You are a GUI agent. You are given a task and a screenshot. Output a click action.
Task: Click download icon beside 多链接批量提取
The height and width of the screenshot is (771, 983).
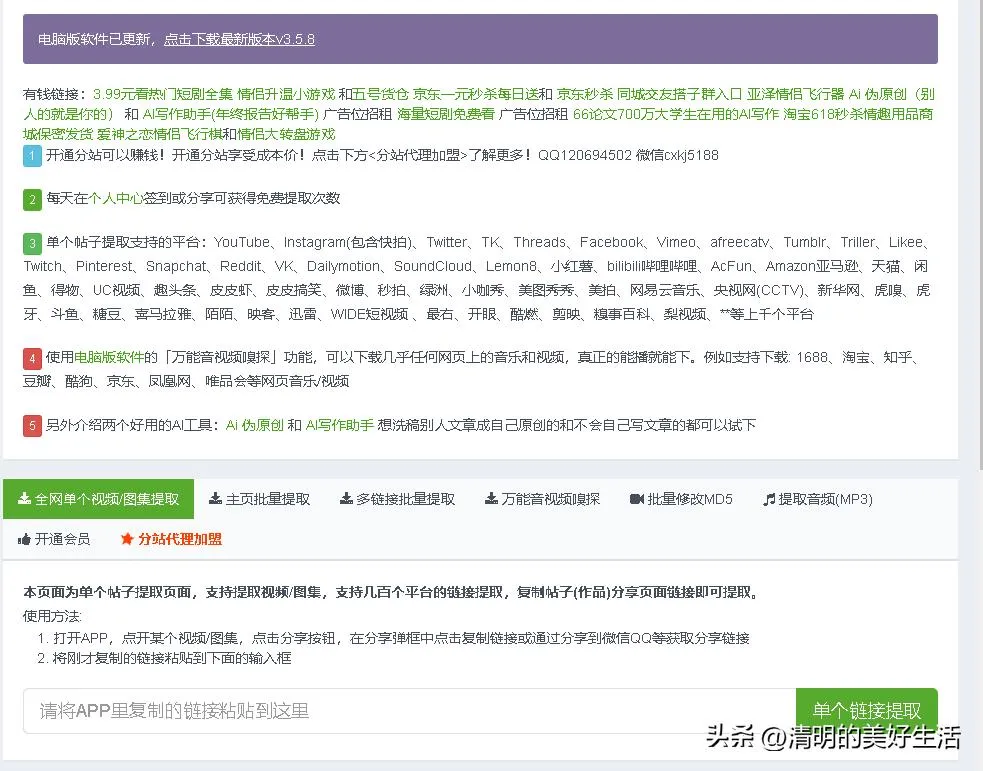pyautogui.click(x=346, y=499)
